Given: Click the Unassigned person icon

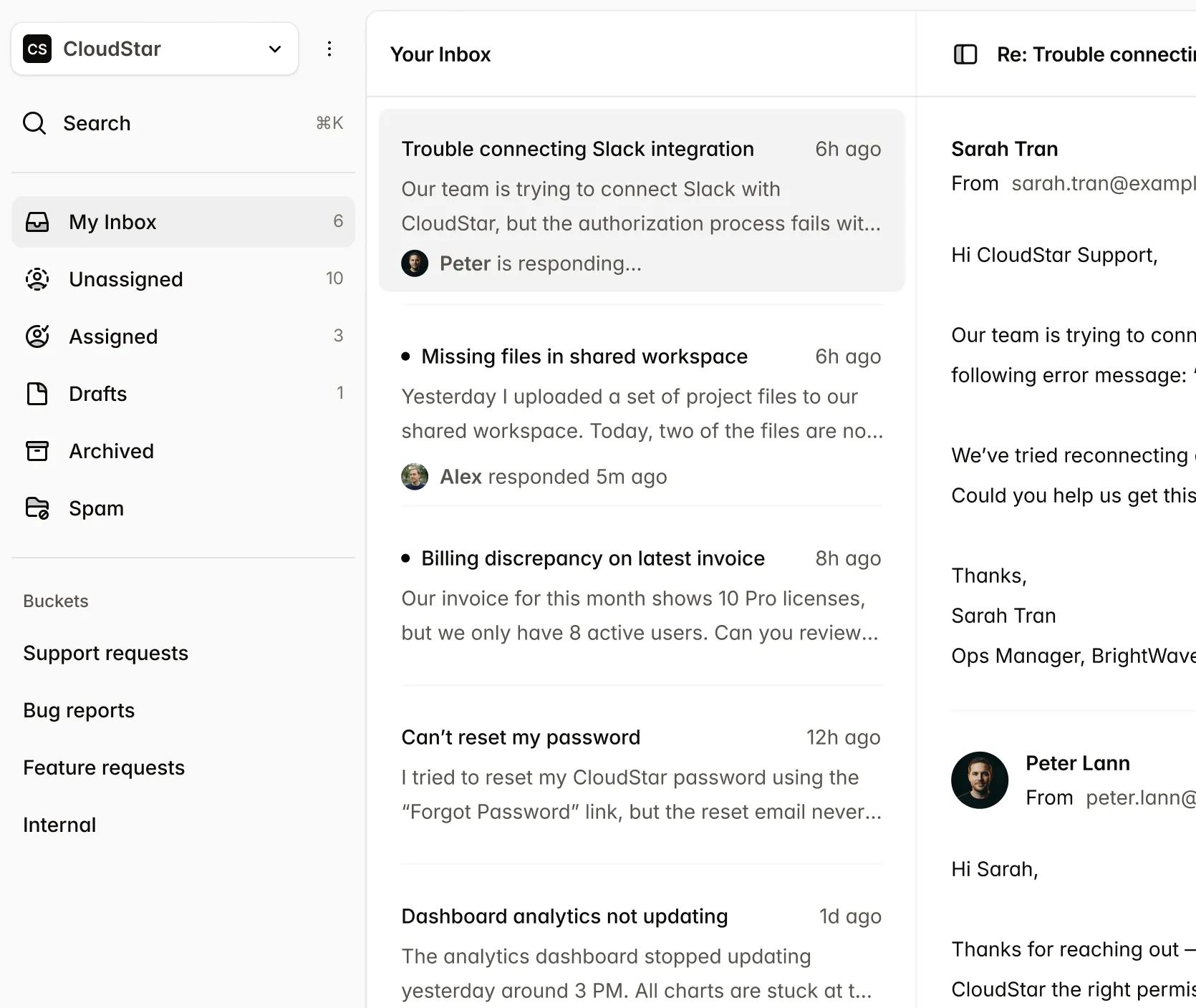Looking at the screenshot, I should (x=37, y=279).
